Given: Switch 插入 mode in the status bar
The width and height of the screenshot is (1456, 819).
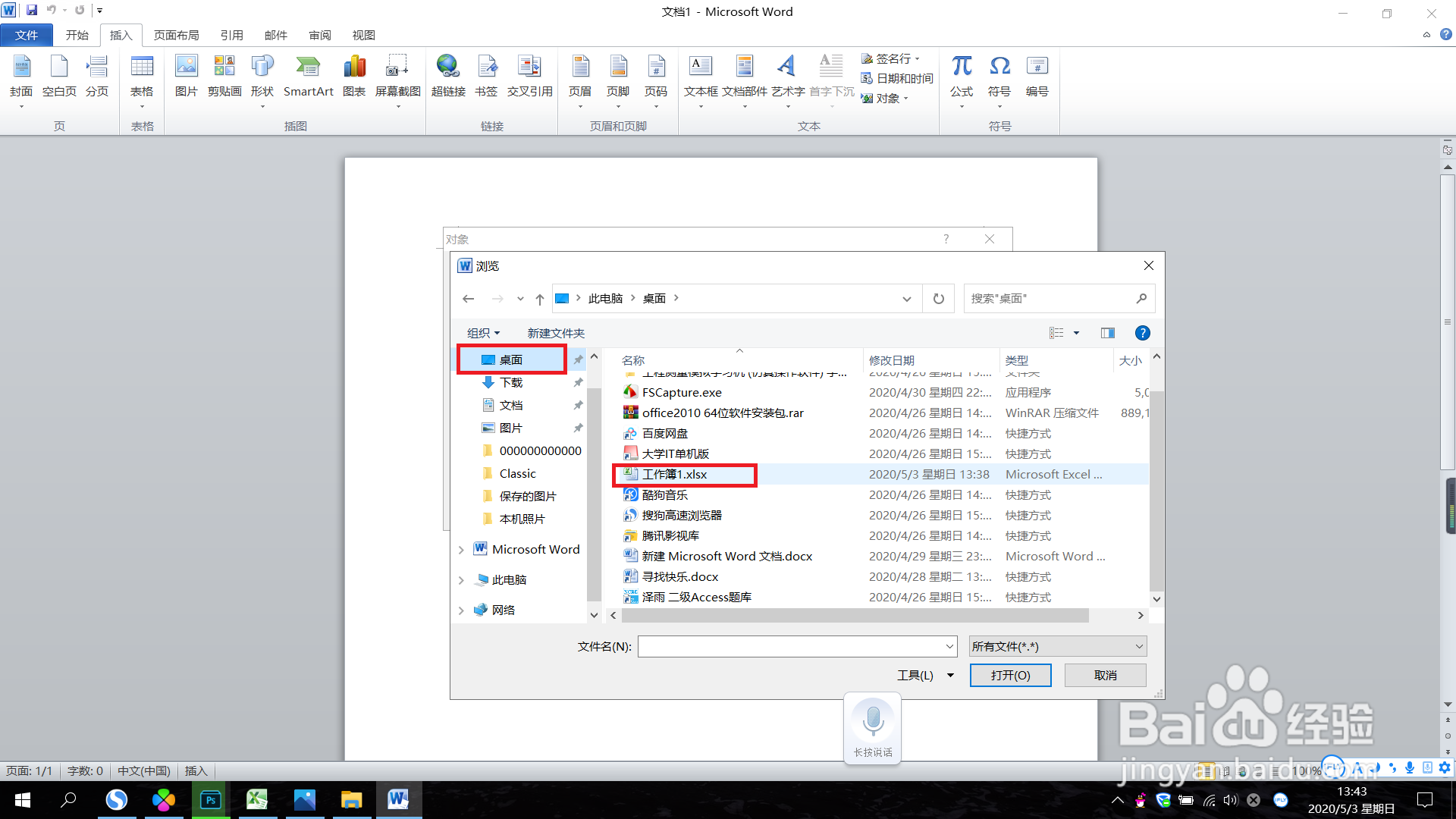Looking at the screenshot, I should (x=196, y=770).
